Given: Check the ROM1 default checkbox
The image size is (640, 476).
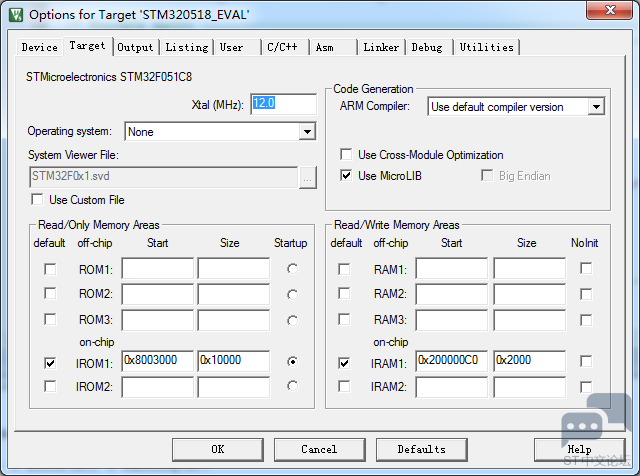Looking at the screenshot, I should 50,269.
